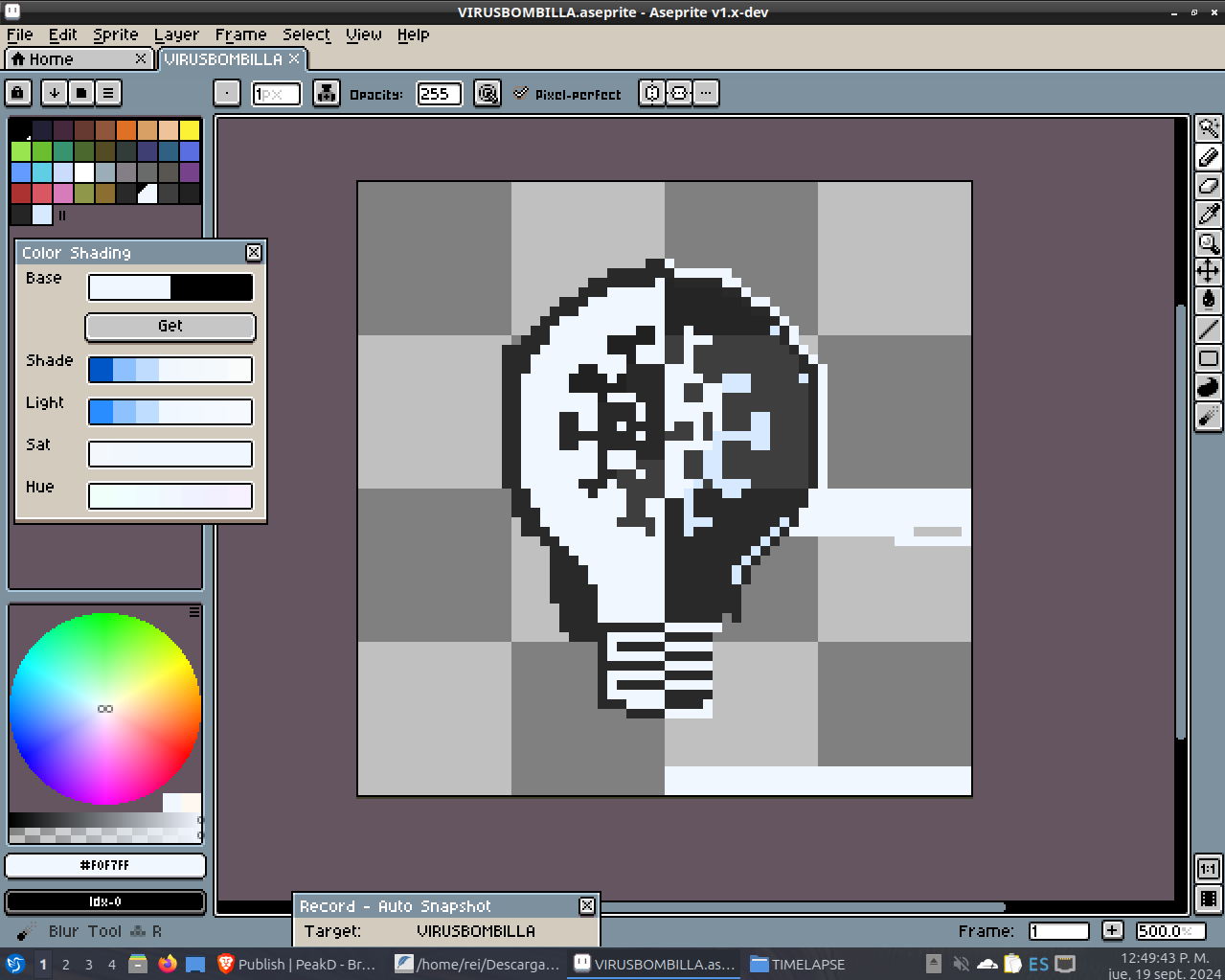Select the Rectangle tool

click(1209, 358)
